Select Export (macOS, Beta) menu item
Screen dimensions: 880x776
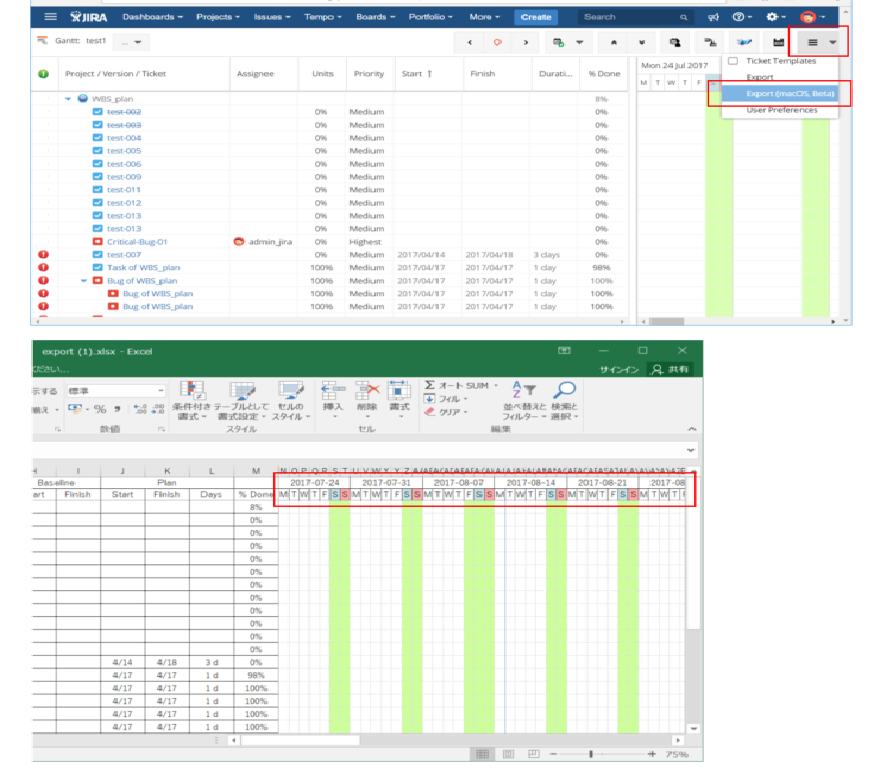[780, 94]
